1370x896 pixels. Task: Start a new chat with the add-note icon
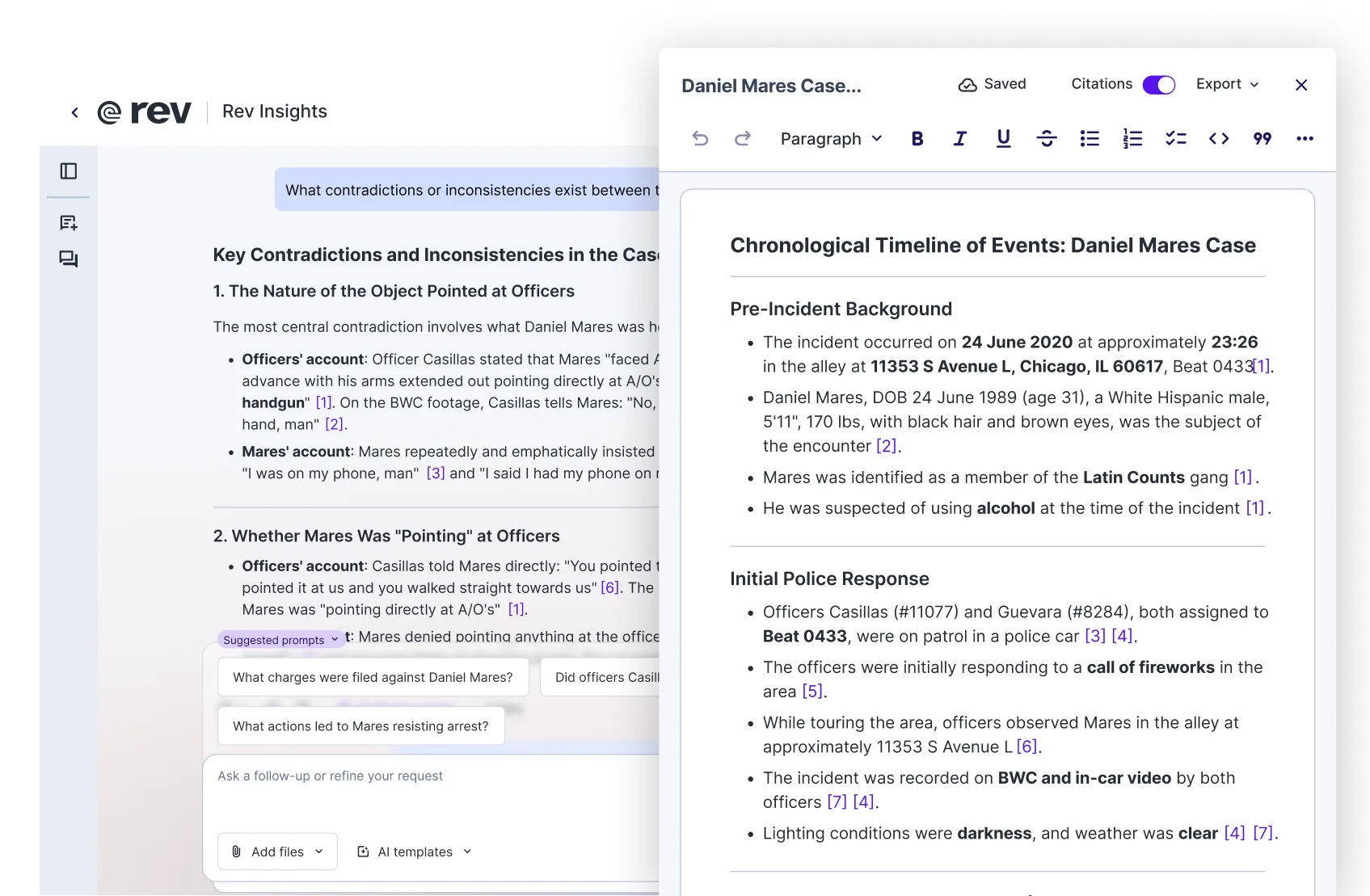(69, 223)
